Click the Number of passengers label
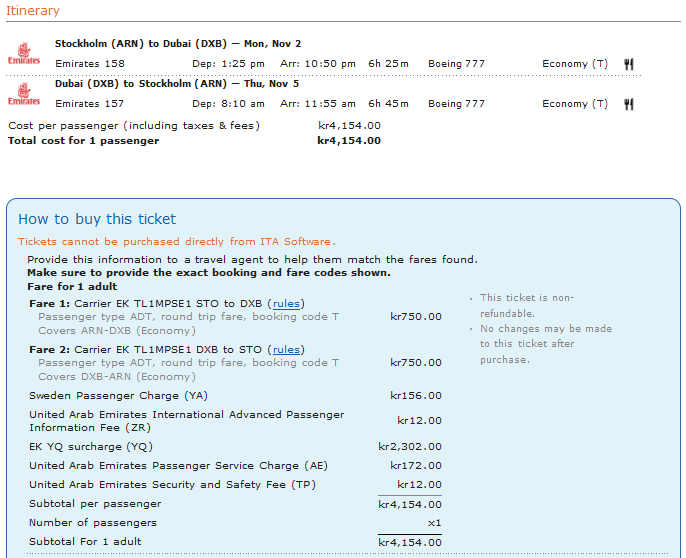This screenshot has height=558, width=686. click(x=93, y=523)
